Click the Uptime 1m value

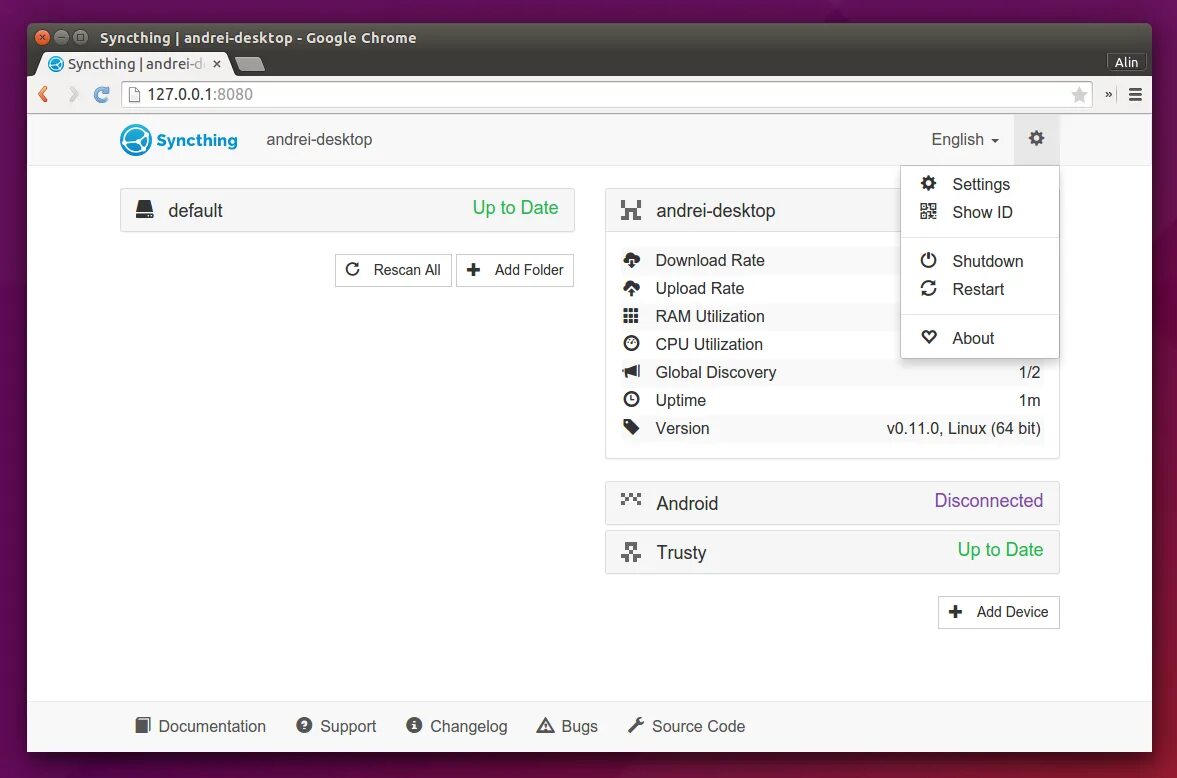(1029, 400)
